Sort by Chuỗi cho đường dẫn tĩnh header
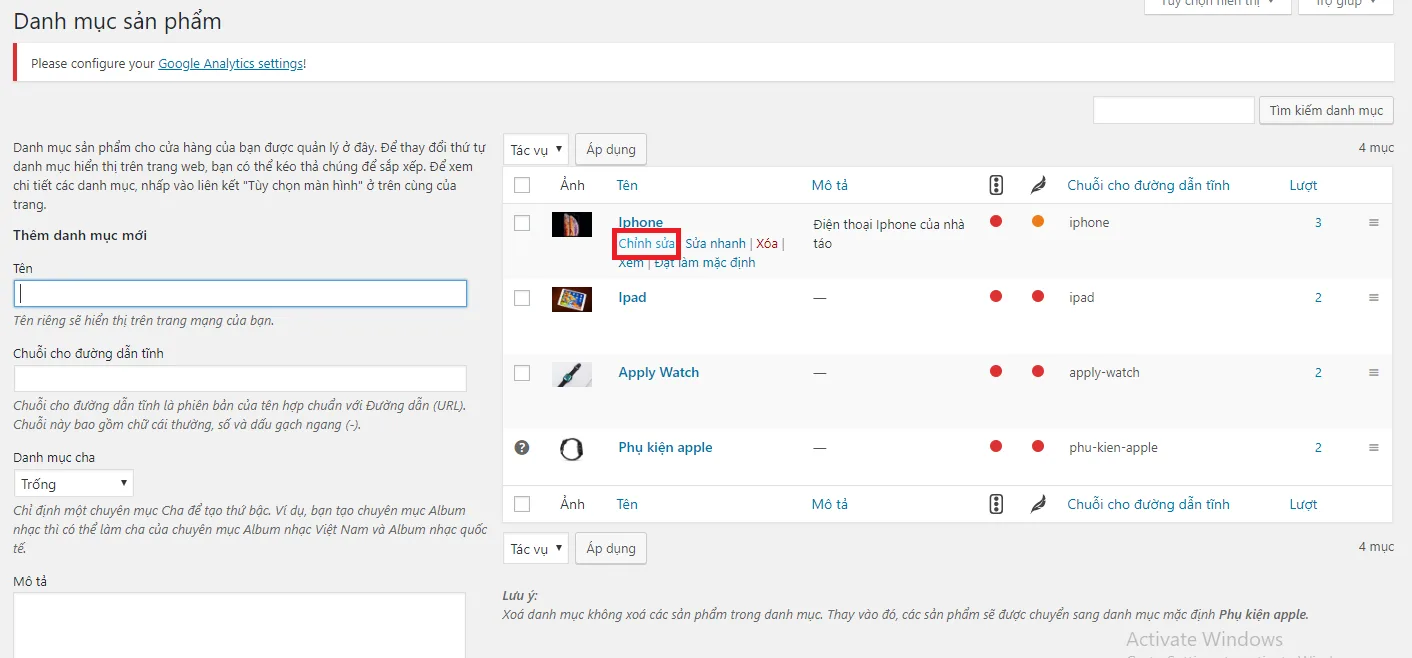This screenshot has width=1412, height=658. [1149, 185]
